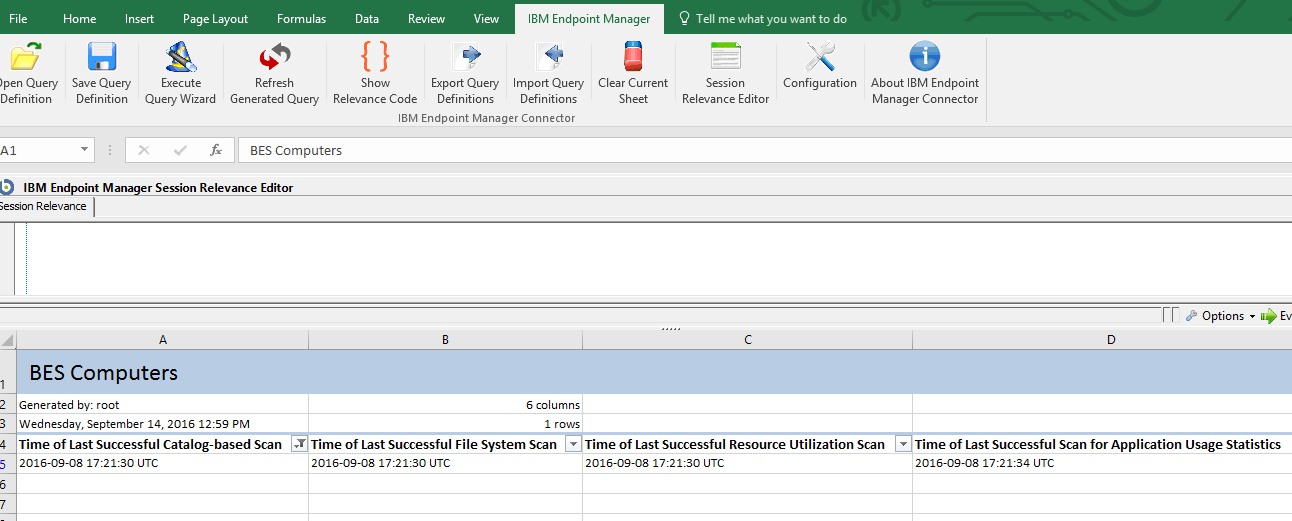This screenshot has width=1292, height=521.
Task: Expand the Name Box dropdown
Action: 84,150
